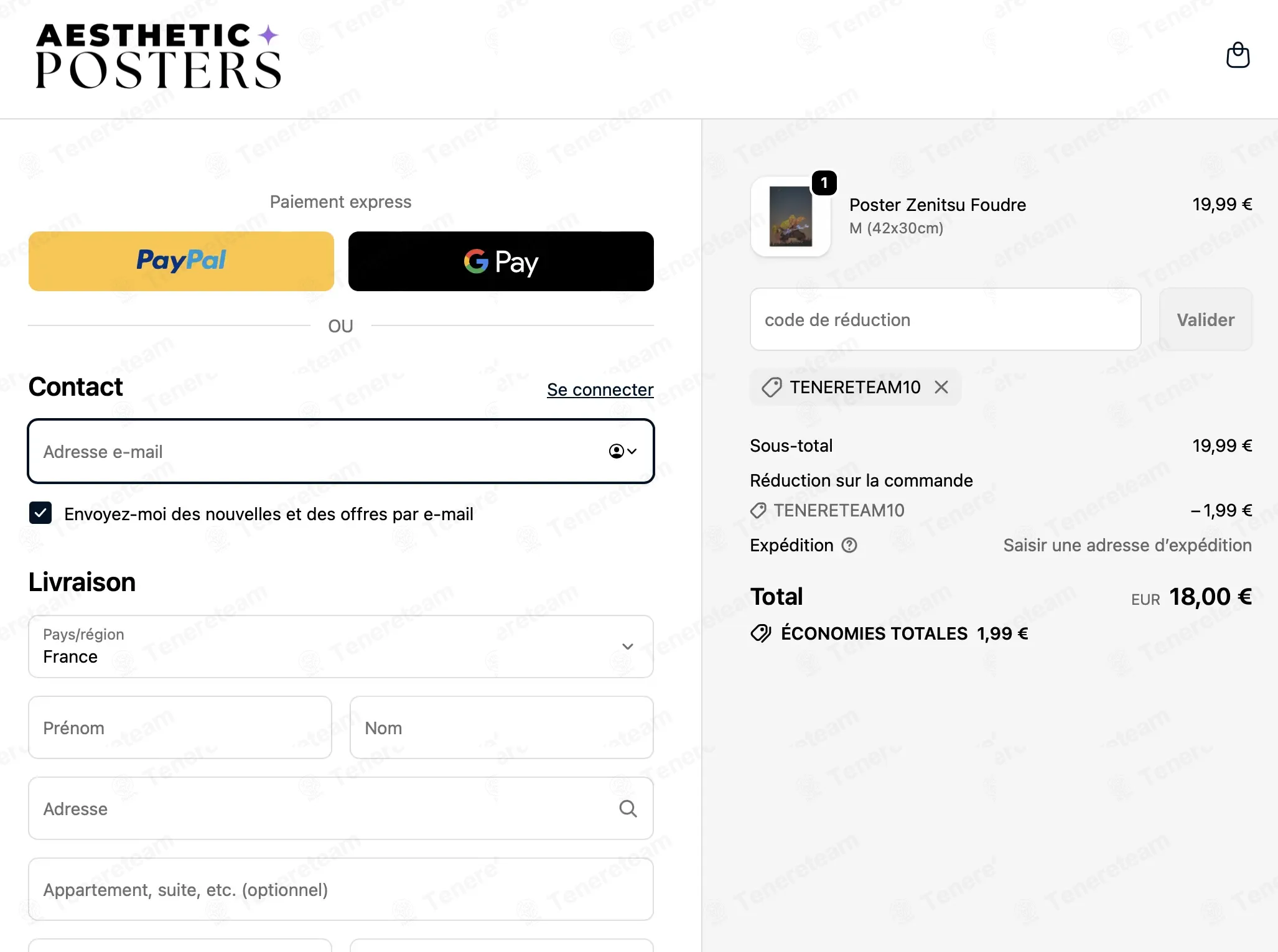Click the applied discount tag icon in the Réduction row
The width and height of the screenshot is (1278, 952).
click(x=758, y=511)
